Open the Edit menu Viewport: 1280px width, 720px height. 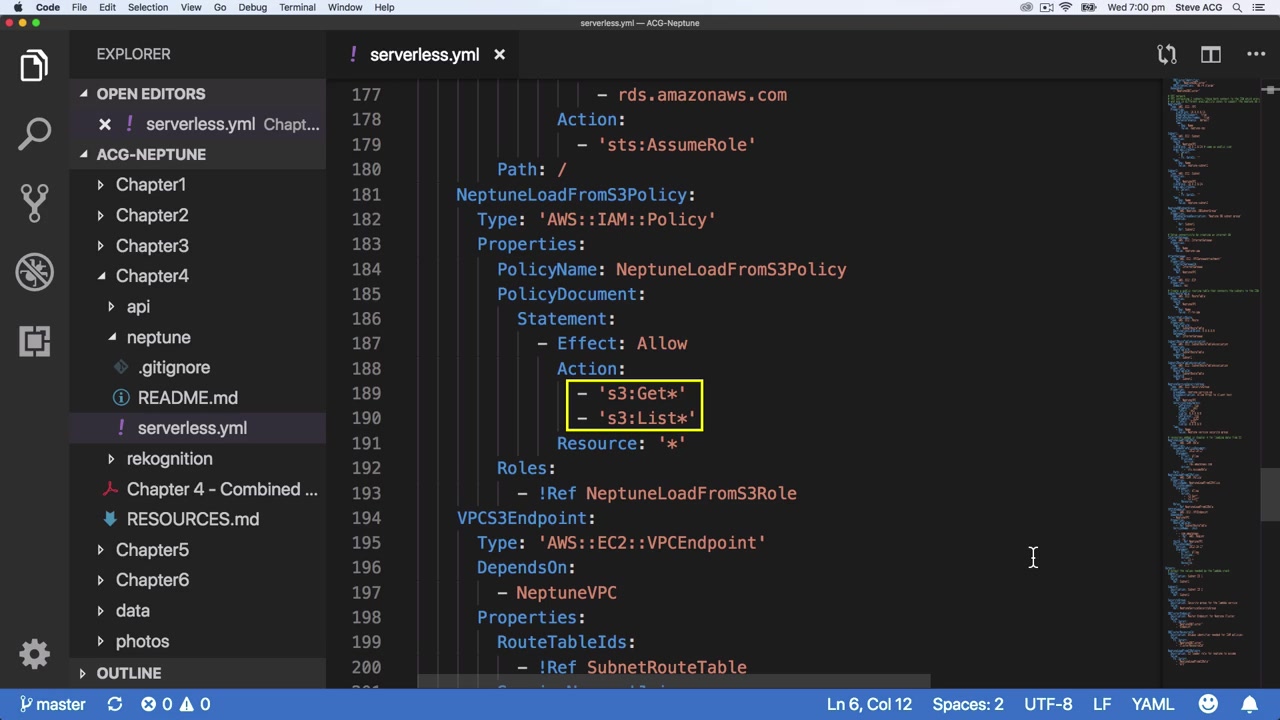click(x=107, y=7)
